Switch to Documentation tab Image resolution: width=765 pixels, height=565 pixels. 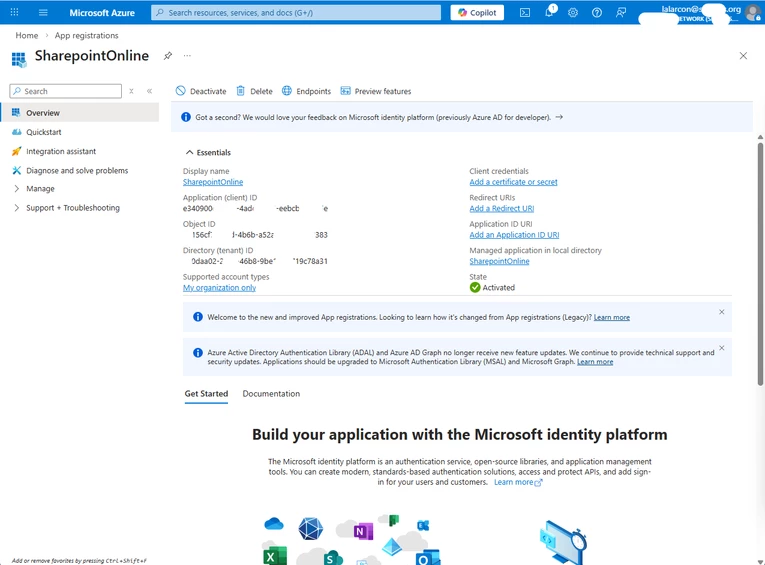(271, 394)
